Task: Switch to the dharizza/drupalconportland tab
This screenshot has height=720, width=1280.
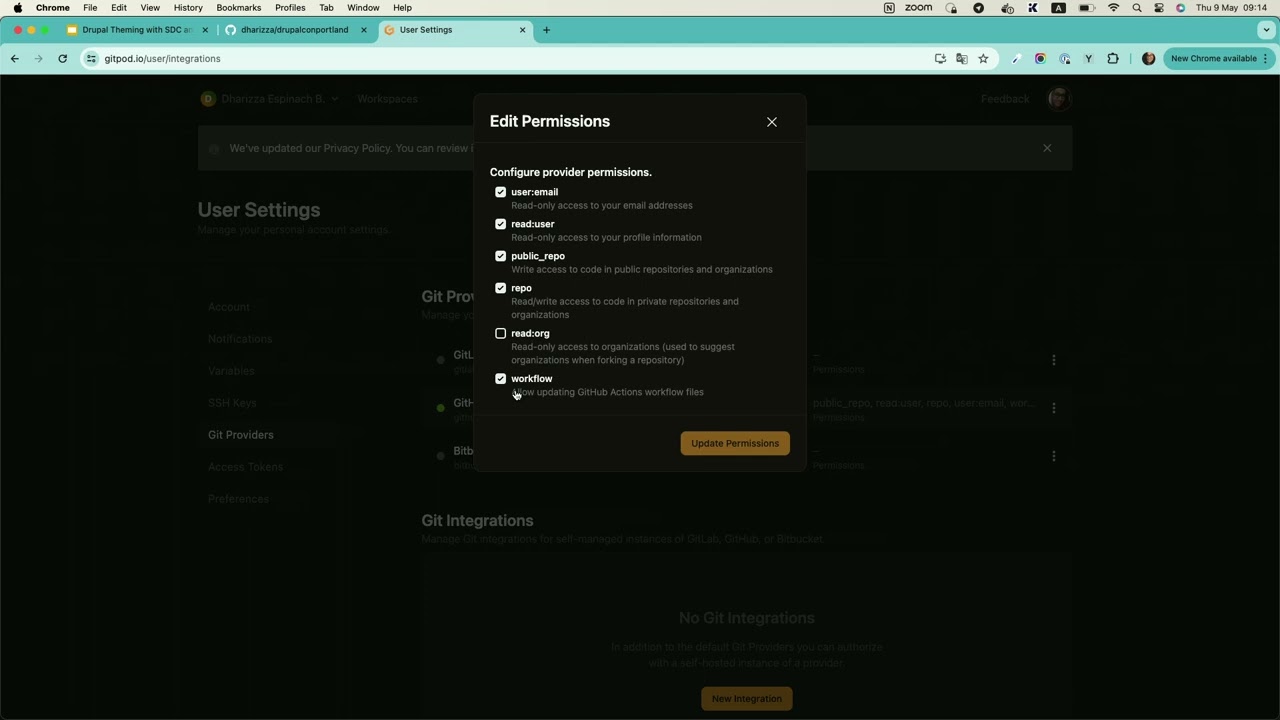Action: click(x=295, y=30)
